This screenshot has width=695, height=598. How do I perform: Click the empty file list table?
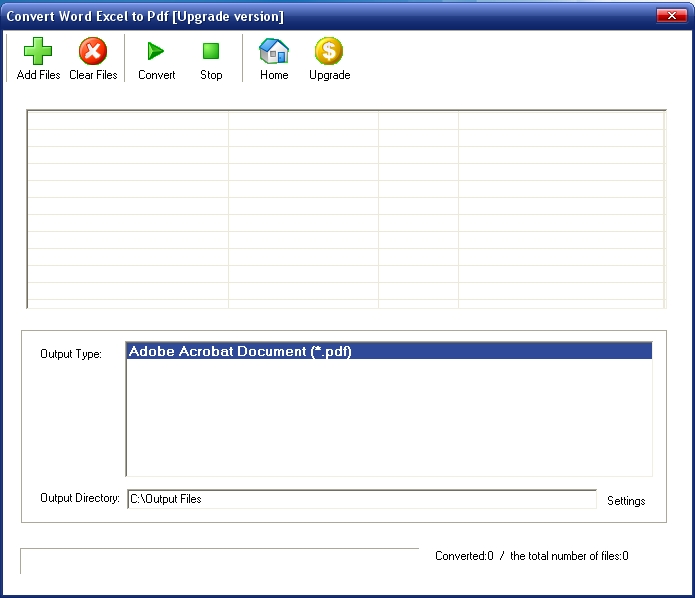click(346, 209)
